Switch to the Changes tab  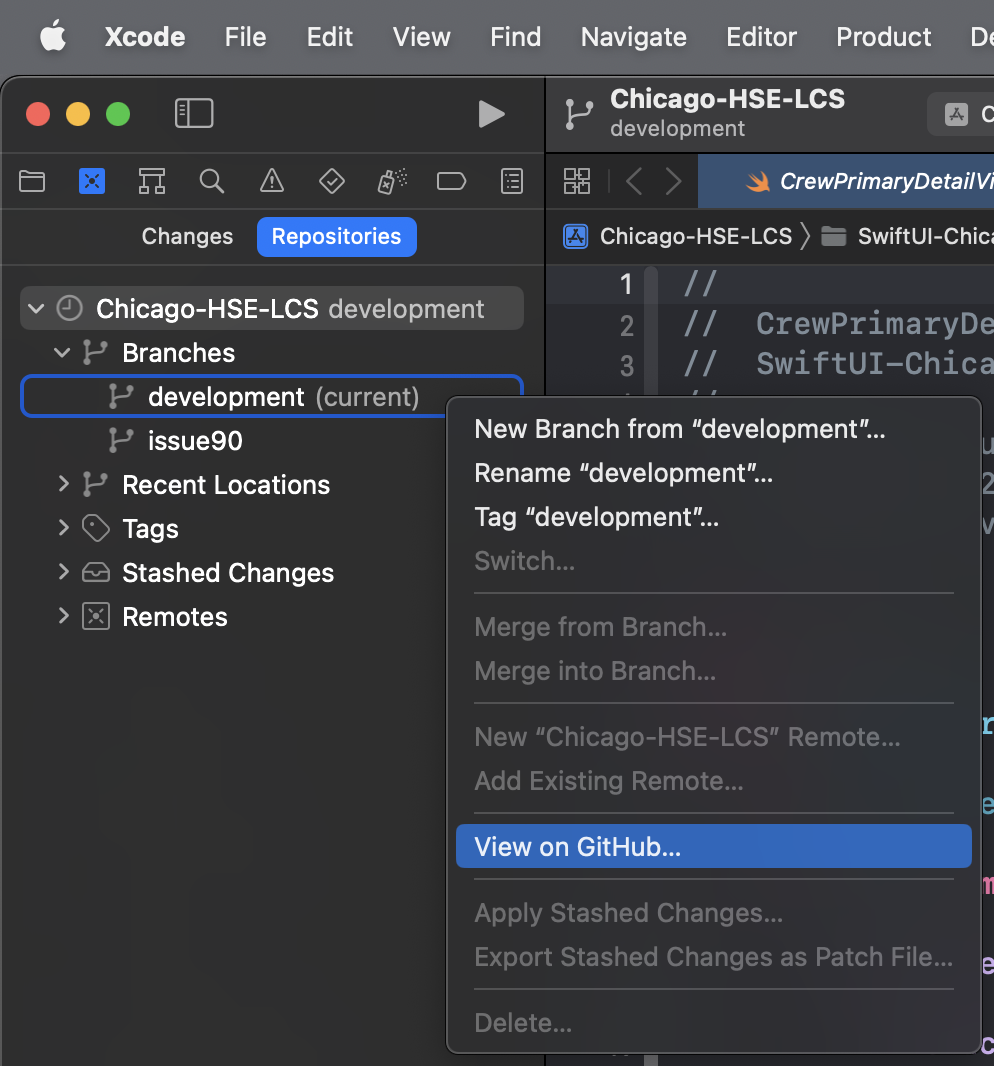(187, 237)
